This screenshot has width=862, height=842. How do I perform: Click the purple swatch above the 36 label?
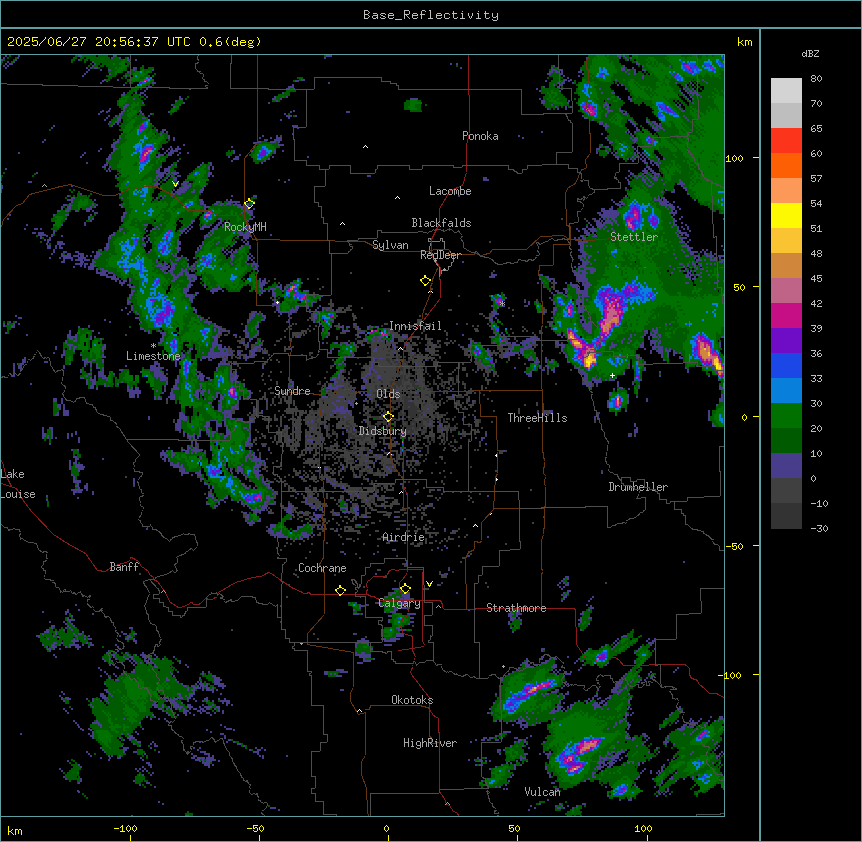pos(786,341)
